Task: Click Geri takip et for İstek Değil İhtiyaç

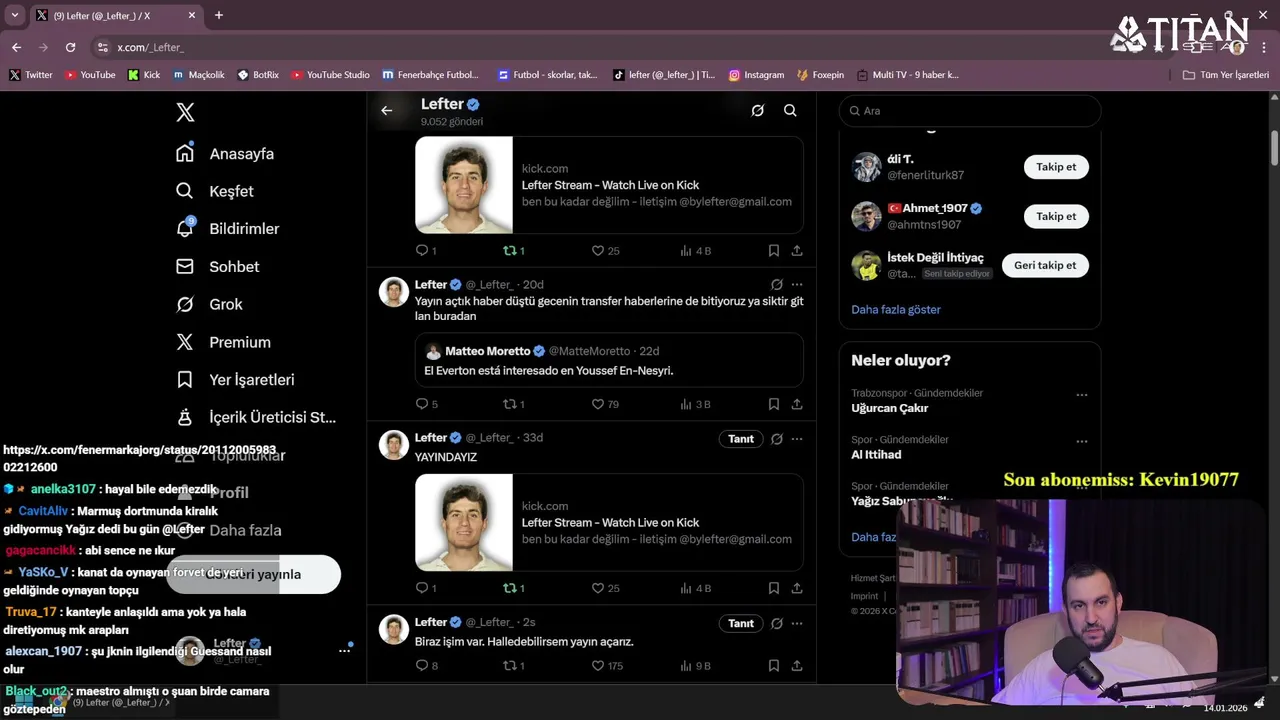Action: 1045,265
